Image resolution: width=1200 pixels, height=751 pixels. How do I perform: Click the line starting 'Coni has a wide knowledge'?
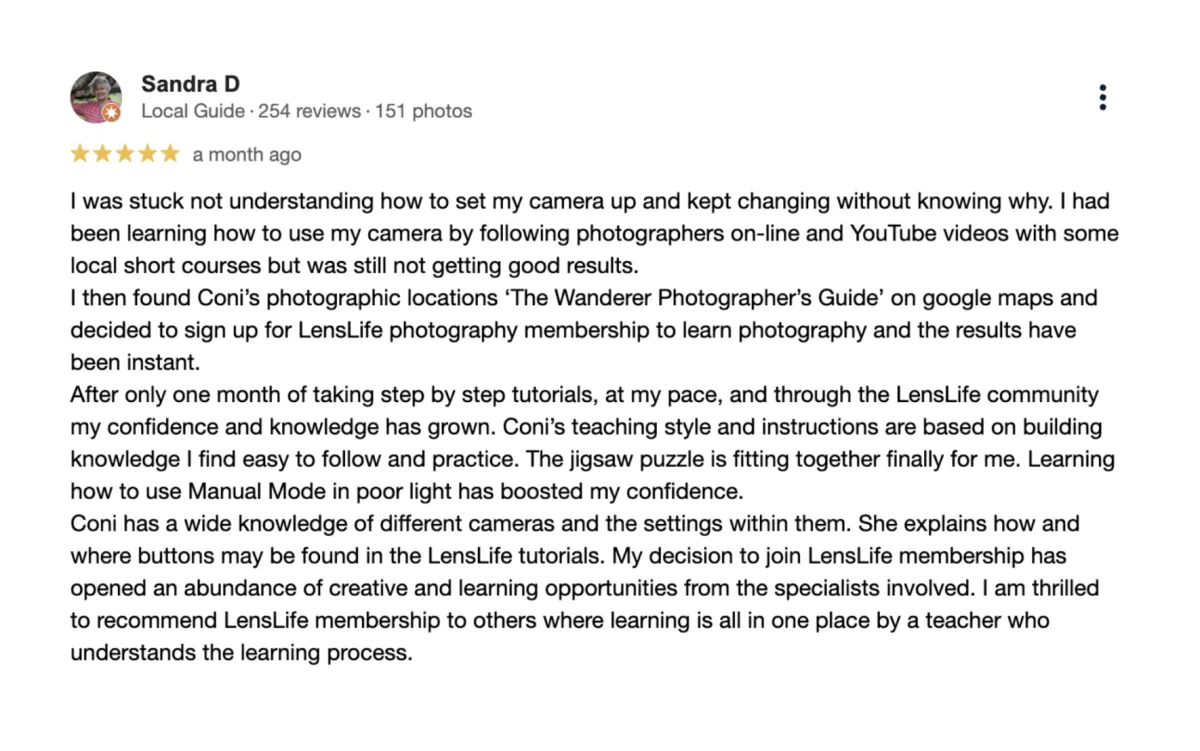pyautogui.click(x=575, y=524)
